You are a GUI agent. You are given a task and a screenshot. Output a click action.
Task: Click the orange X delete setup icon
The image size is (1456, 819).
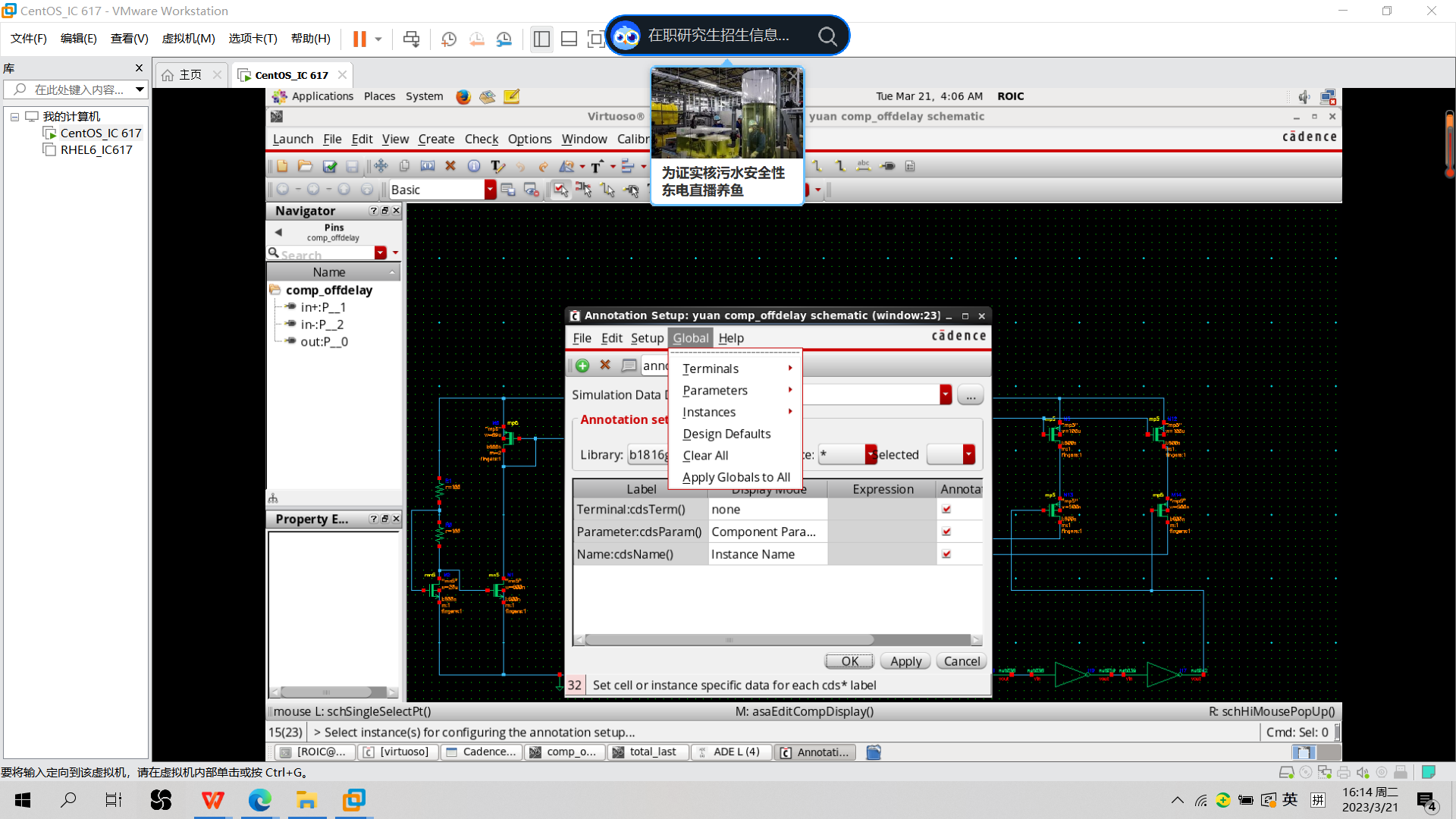pos(605,366)
